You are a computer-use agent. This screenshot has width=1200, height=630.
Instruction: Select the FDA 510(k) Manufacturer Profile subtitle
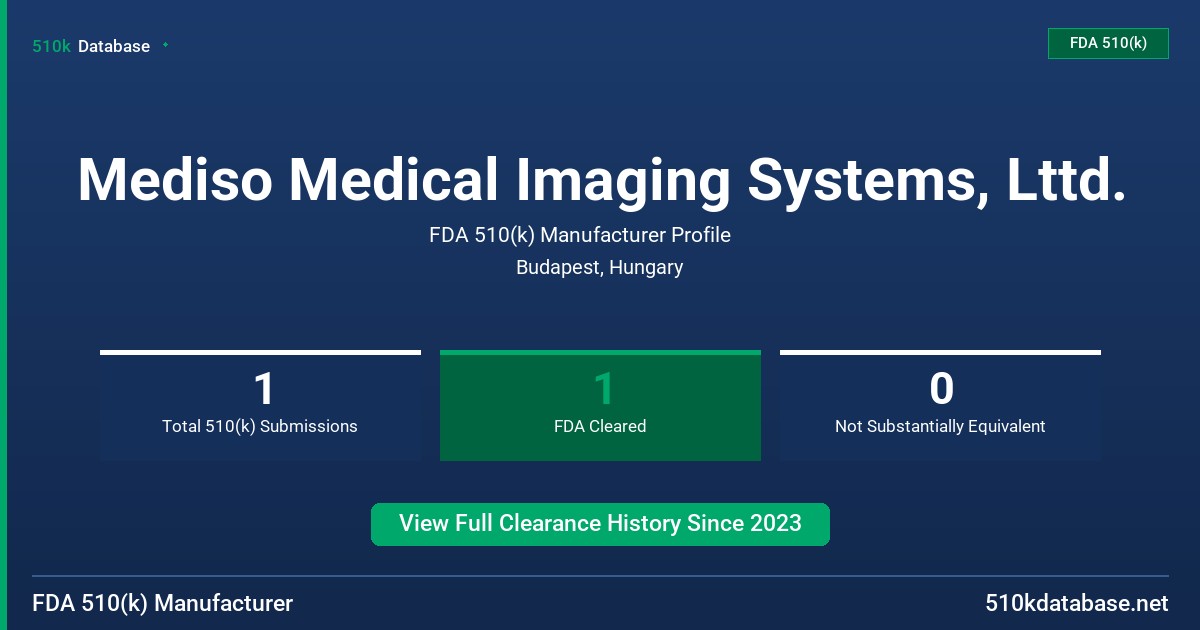tap(580, 236)
